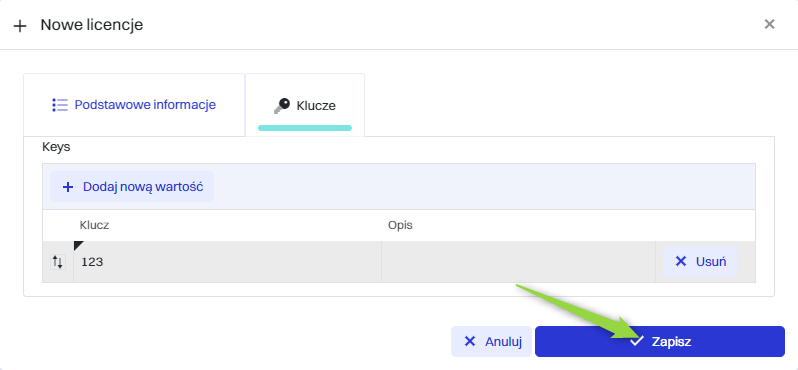This screenshot has height=370, width=798.
Task: Click the X icon in Anuluj button
Action: click(x=470, y=341)
